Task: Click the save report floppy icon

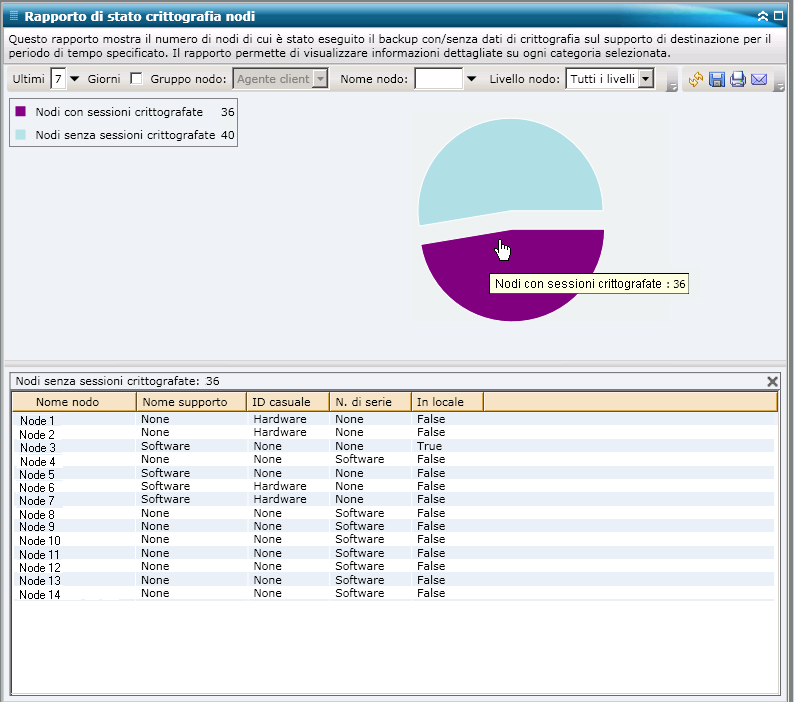Action: coord(717,79)
